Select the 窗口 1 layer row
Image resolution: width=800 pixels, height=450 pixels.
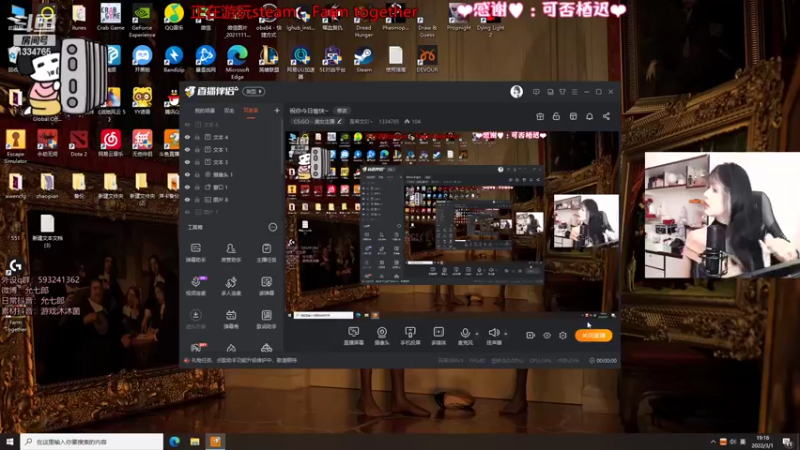click(x=233, y=187)
